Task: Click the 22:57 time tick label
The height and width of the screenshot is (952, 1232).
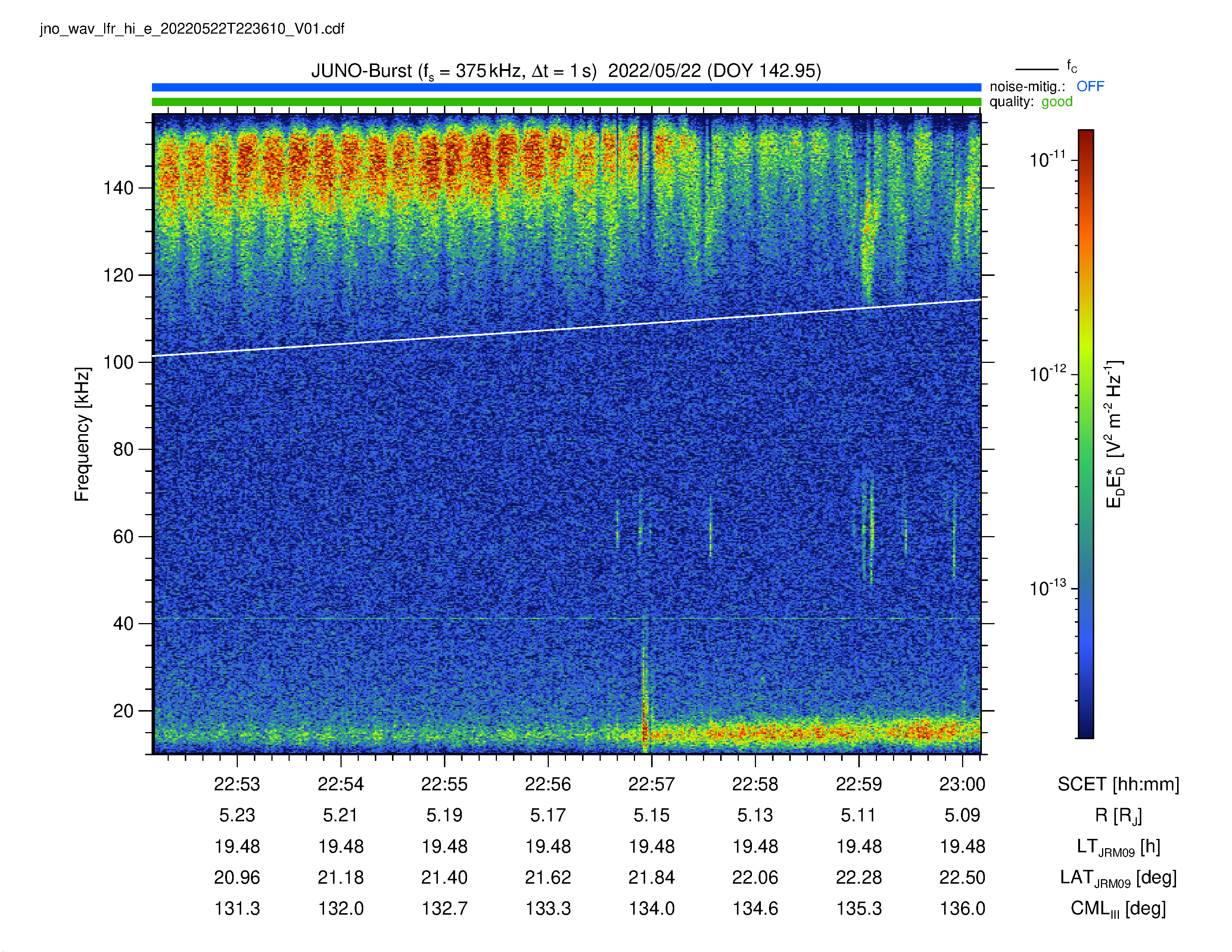Action: [x=651, y=784]
